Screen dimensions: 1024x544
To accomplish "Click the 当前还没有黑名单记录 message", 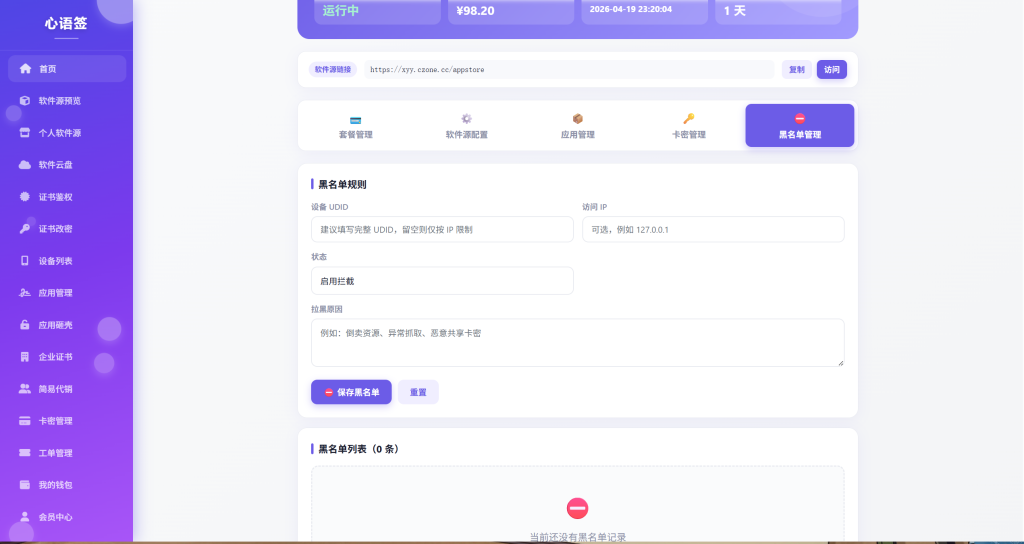I will [x=577, y=537].
